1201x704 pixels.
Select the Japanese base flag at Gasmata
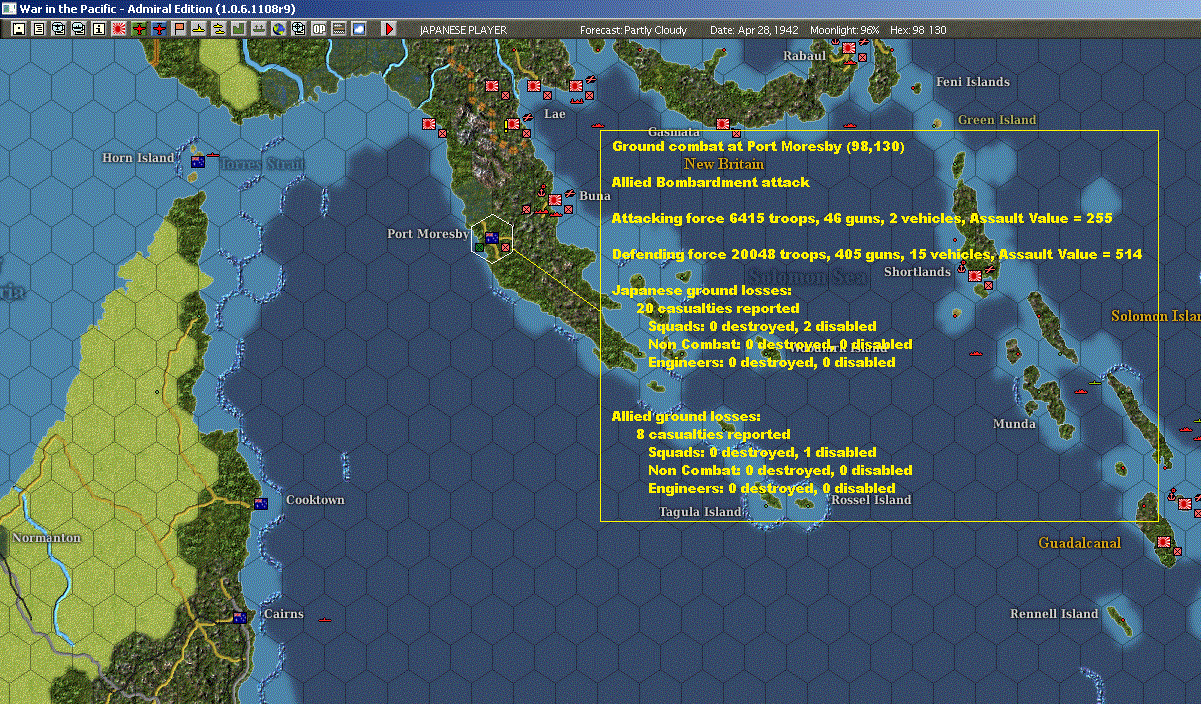(721, 125)
